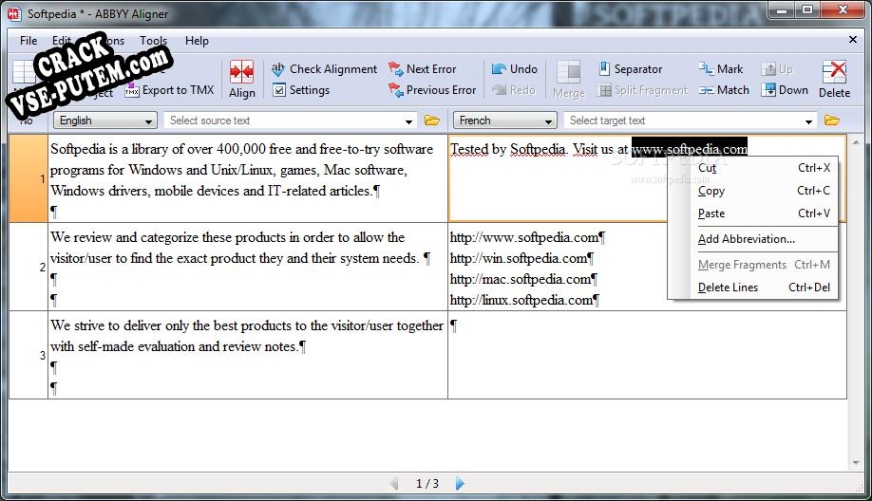
Task: Insert a Separator via toolbar
Action: tap(630, 69)
